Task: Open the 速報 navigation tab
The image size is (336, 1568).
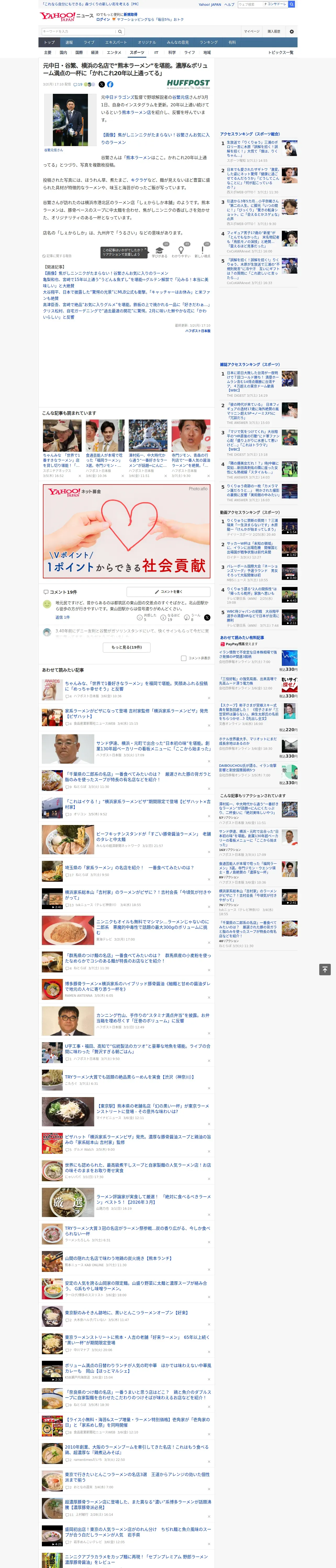Action: tap(69, 43)
